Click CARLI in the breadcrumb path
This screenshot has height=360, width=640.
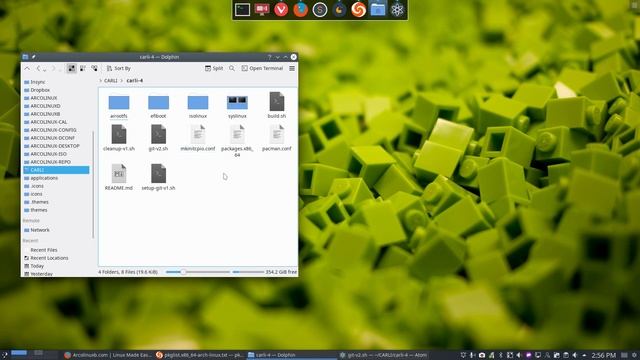point(111,81)
